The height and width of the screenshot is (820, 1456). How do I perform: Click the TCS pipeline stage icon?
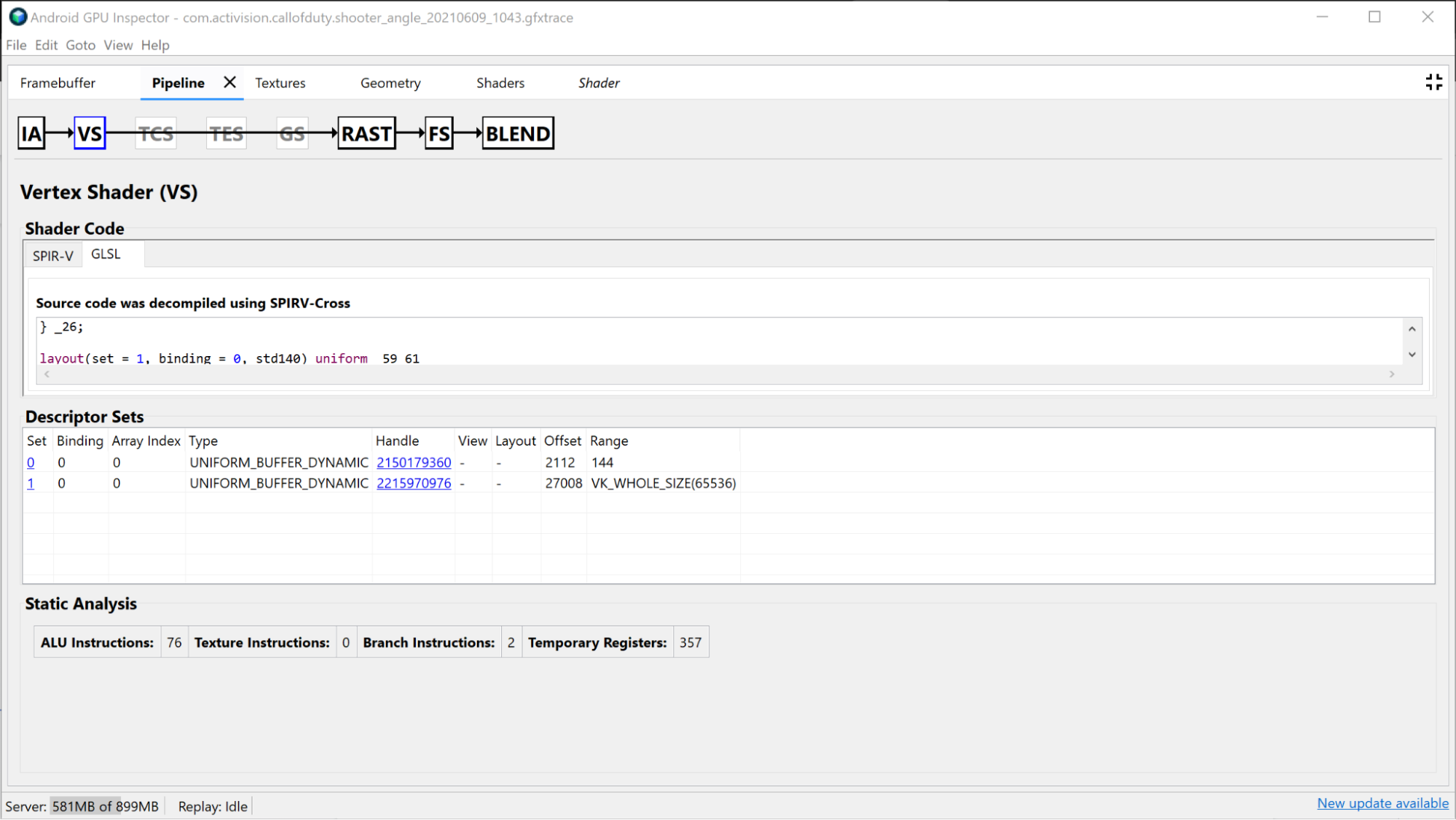point(154,133)
